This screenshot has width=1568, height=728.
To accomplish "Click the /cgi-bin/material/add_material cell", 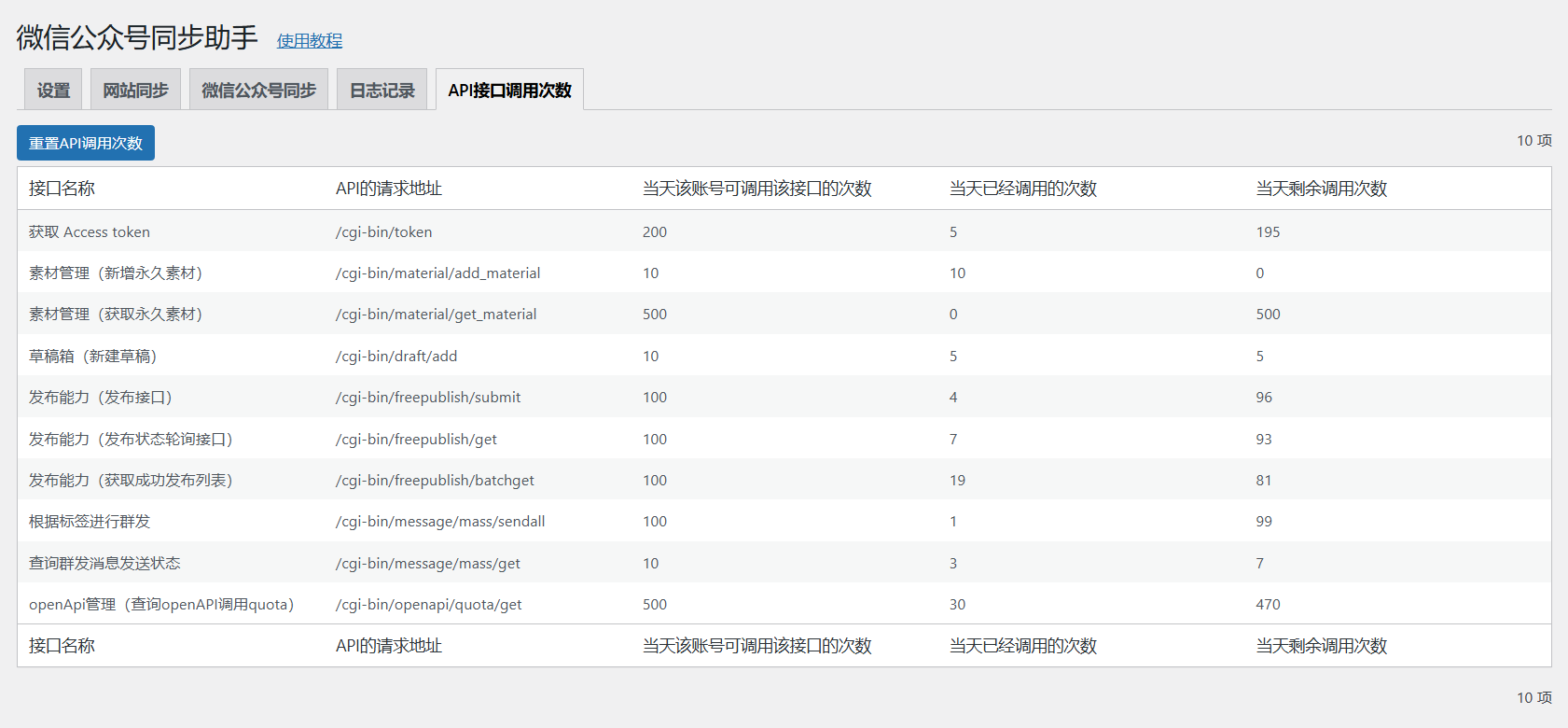I will click(x=438, y=273).
